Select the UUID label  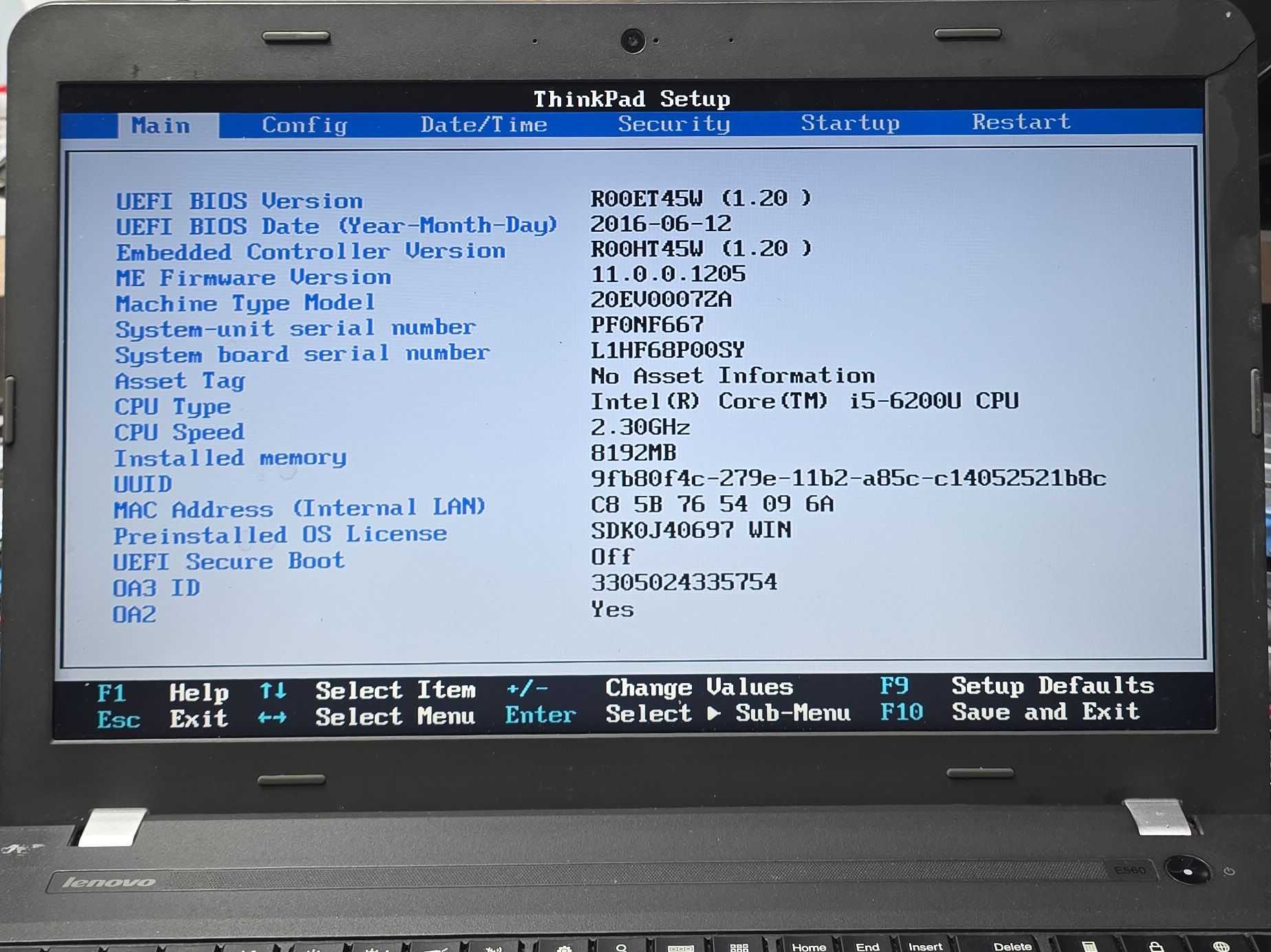pos(143,484)
